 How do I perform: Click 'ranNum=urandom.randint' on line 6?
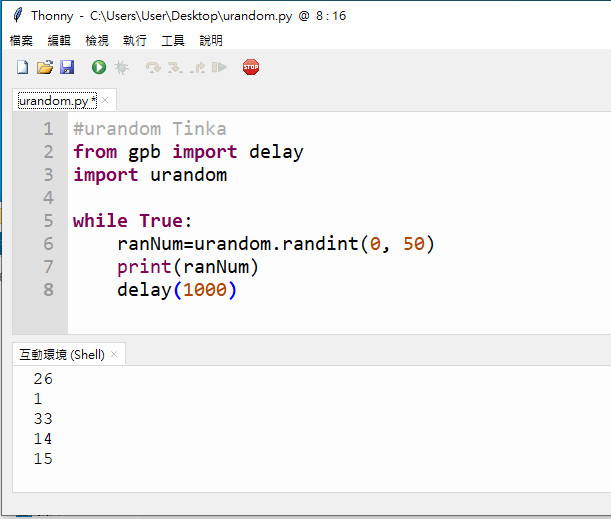[x=238, y=244]
